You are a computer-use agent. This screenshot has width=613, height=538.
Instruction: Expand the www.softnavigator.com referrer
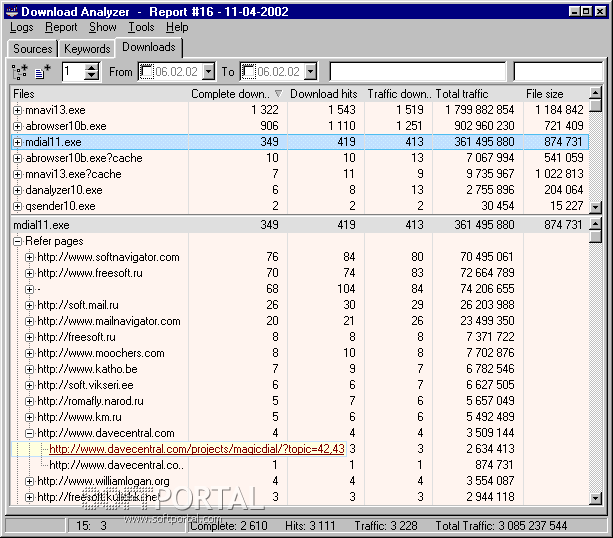pos(29,257)
